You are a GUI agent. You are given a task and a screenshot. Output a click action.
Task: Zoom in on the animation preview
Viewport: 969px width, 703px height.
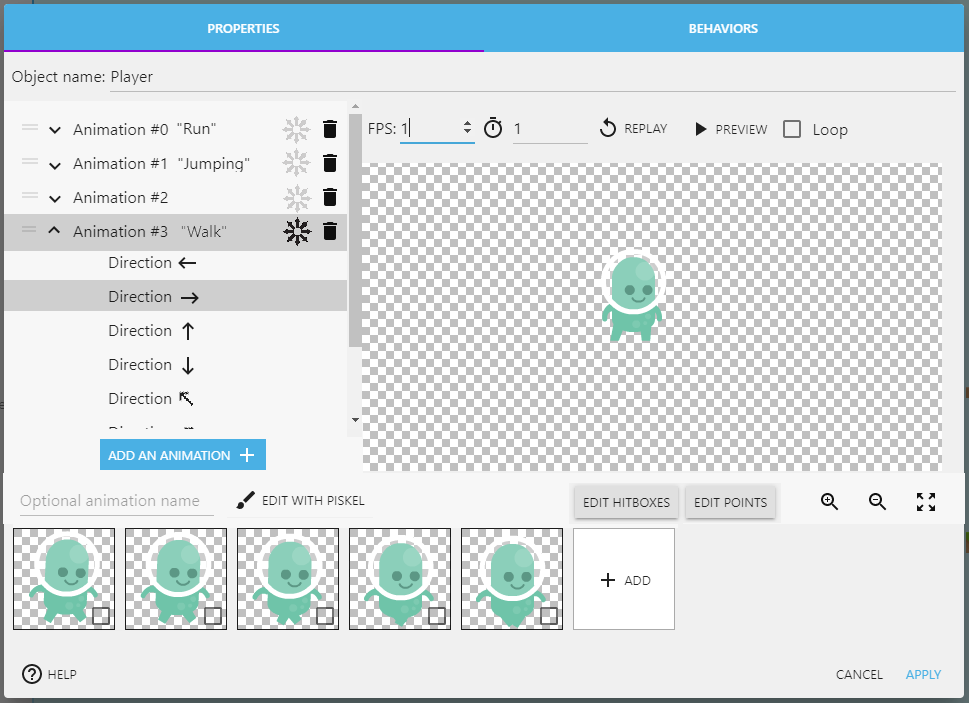pos(829,501)
